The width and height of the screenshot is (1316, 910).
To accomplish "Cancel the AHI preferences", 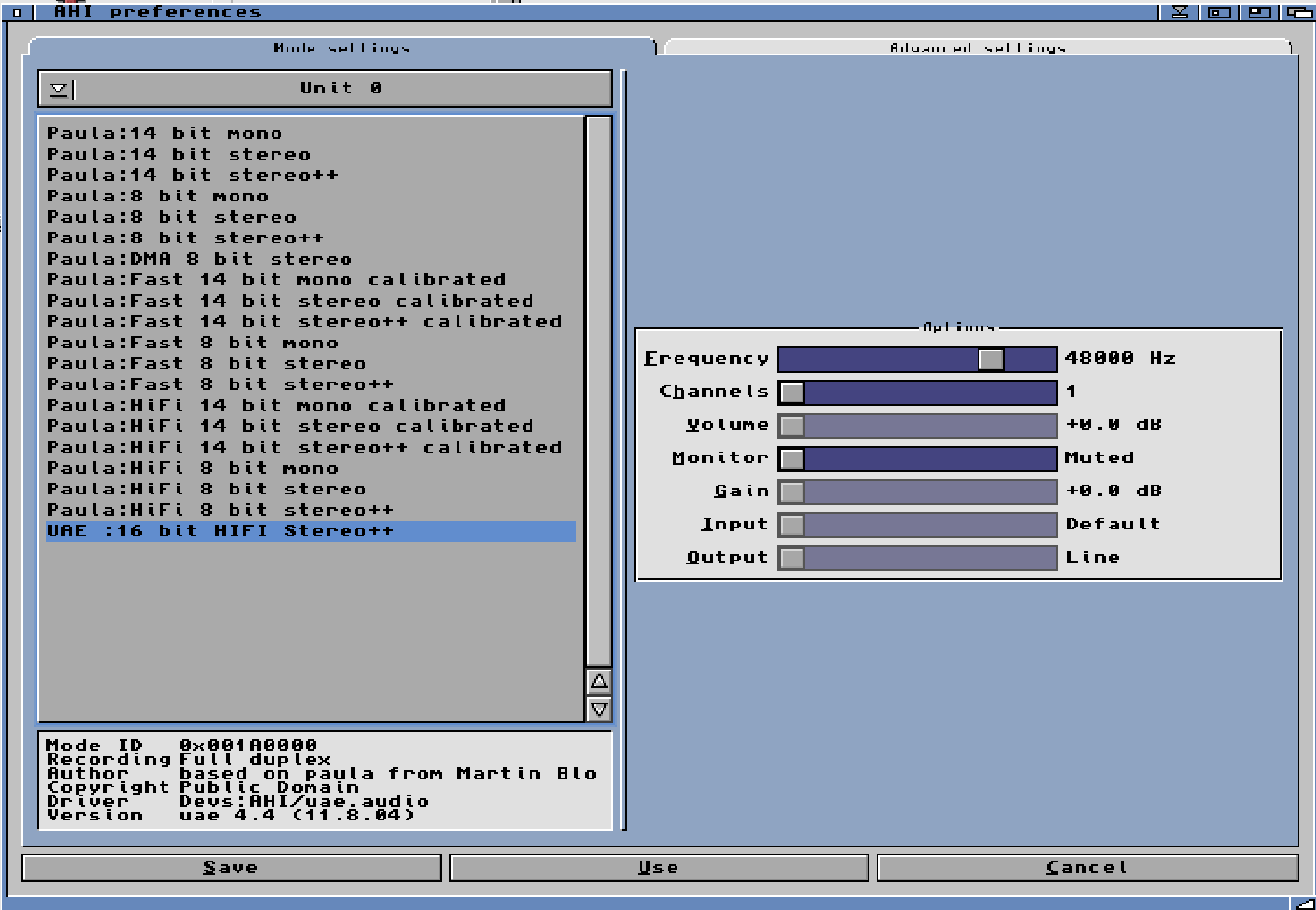I will pyautogui.click(x=1087, y=867).
